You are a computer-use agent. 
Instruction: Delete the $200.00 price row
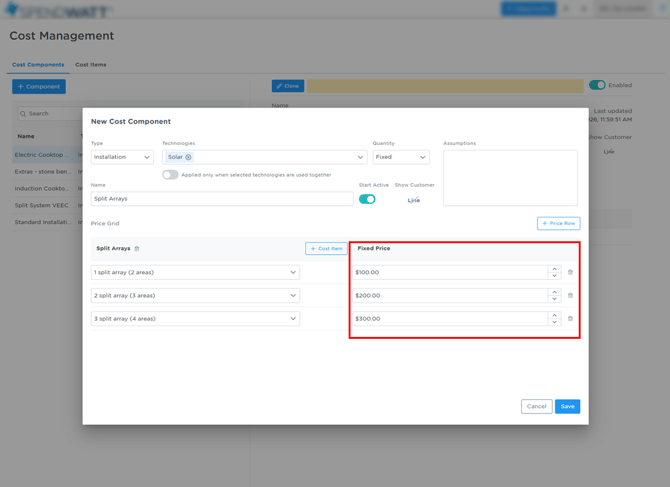pyautogui.click(x=570, y=296)
